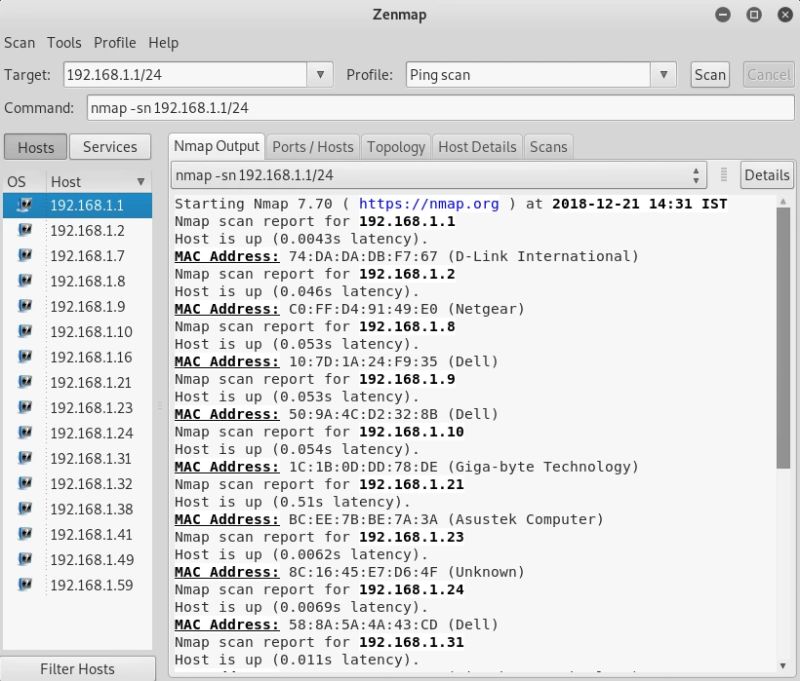The width and height of the screenshot is (800, 681).
Task: Switch to the Host Details tab
Action: point(477,147)
